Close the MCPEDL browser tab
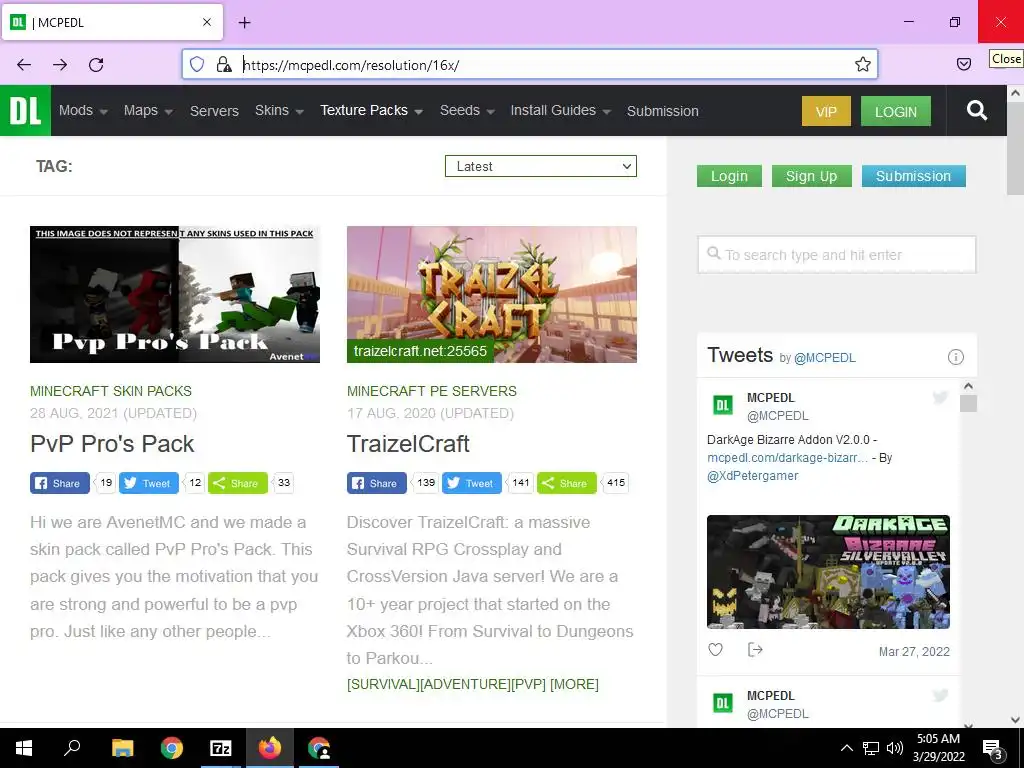 point(206,22)
